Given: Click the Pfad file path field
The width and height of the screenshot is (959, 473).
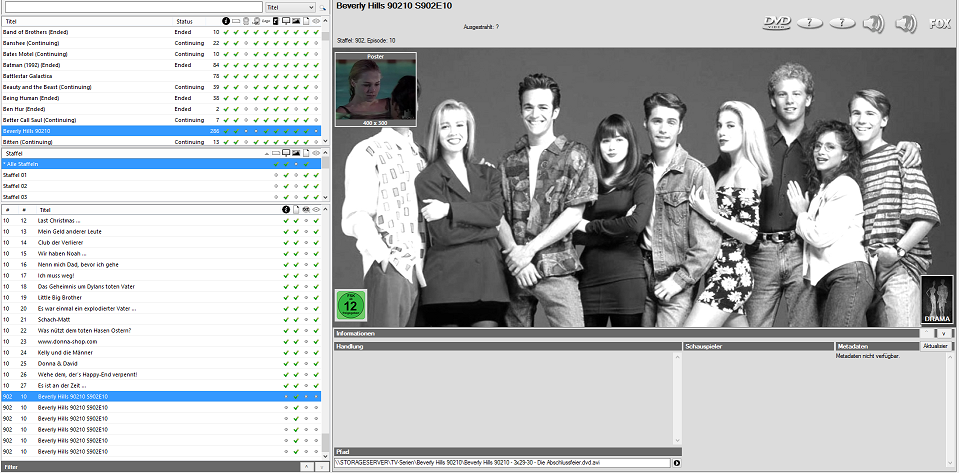Looking at the screenshot, I should [x=503, y=463].
